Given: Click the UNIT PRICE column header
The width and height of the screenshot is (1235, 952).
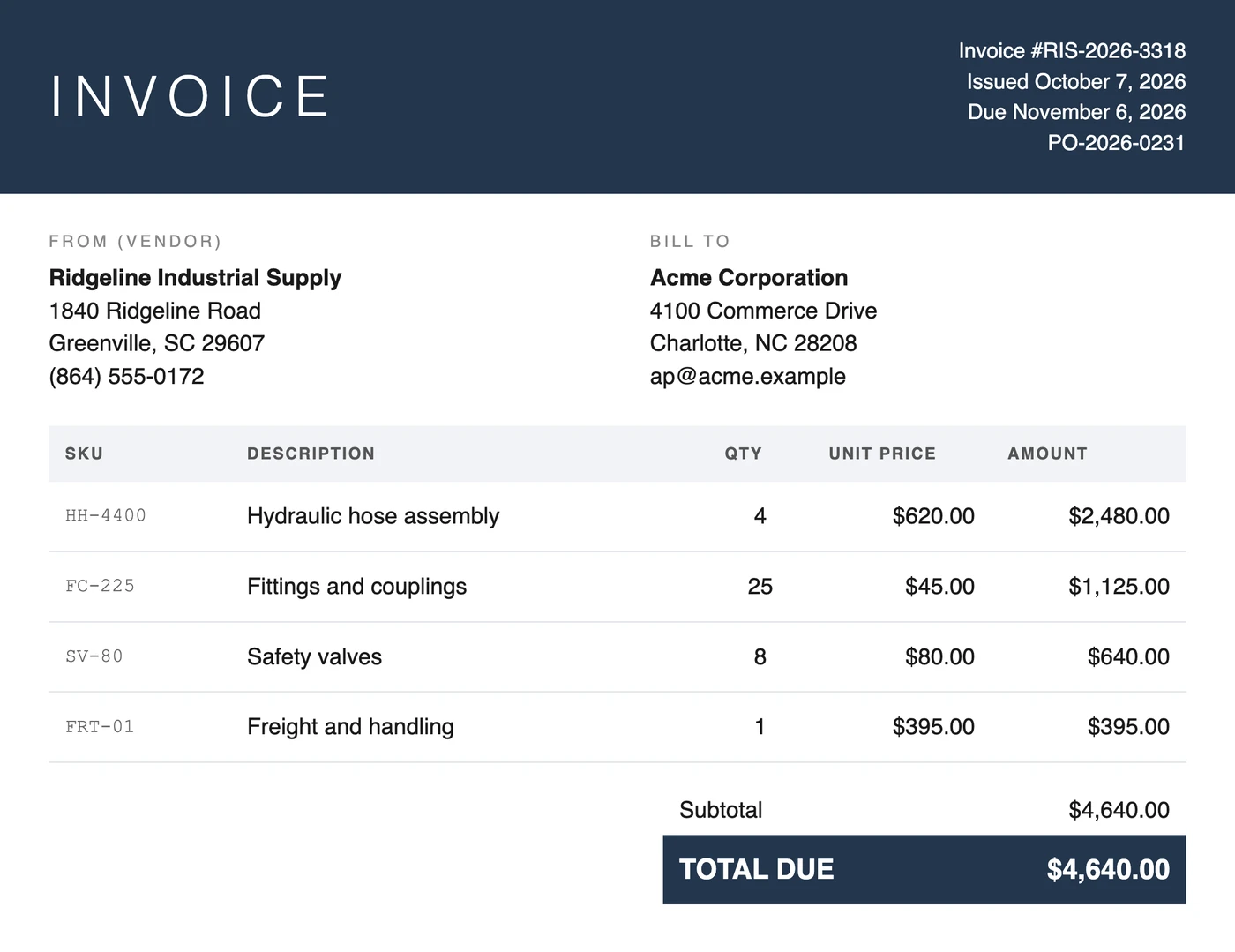Looking at the screenshot, I should [882, 454].
